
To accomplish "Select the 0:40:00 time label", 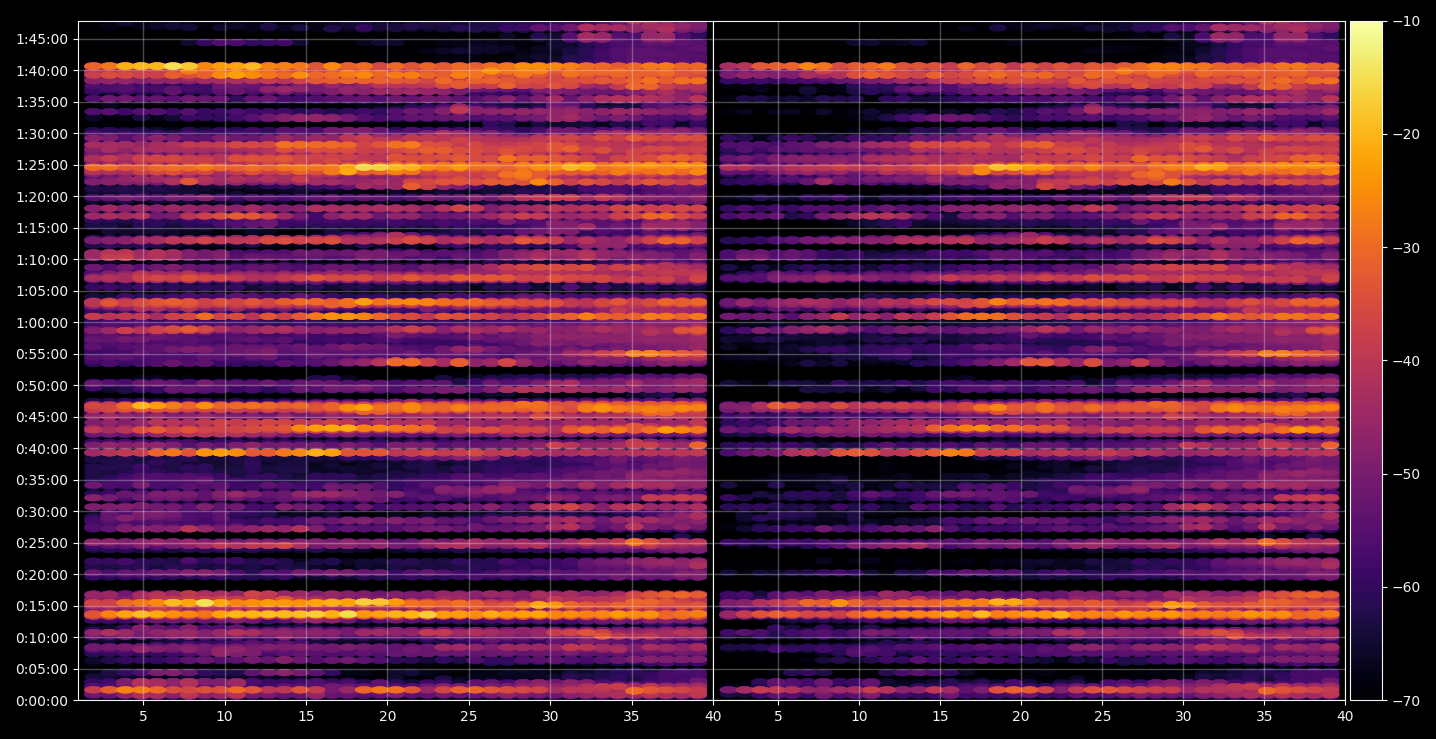I will click(42, 449).
